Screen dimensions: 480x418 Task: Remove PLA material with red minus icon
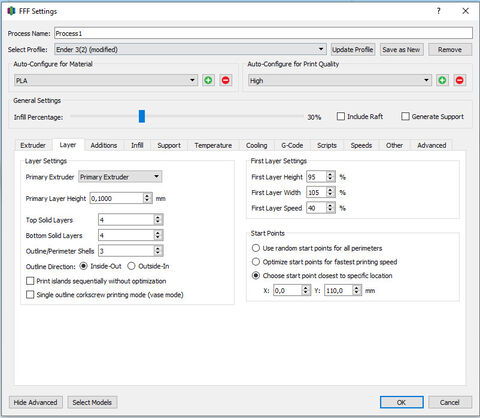[x=226, y=80]
